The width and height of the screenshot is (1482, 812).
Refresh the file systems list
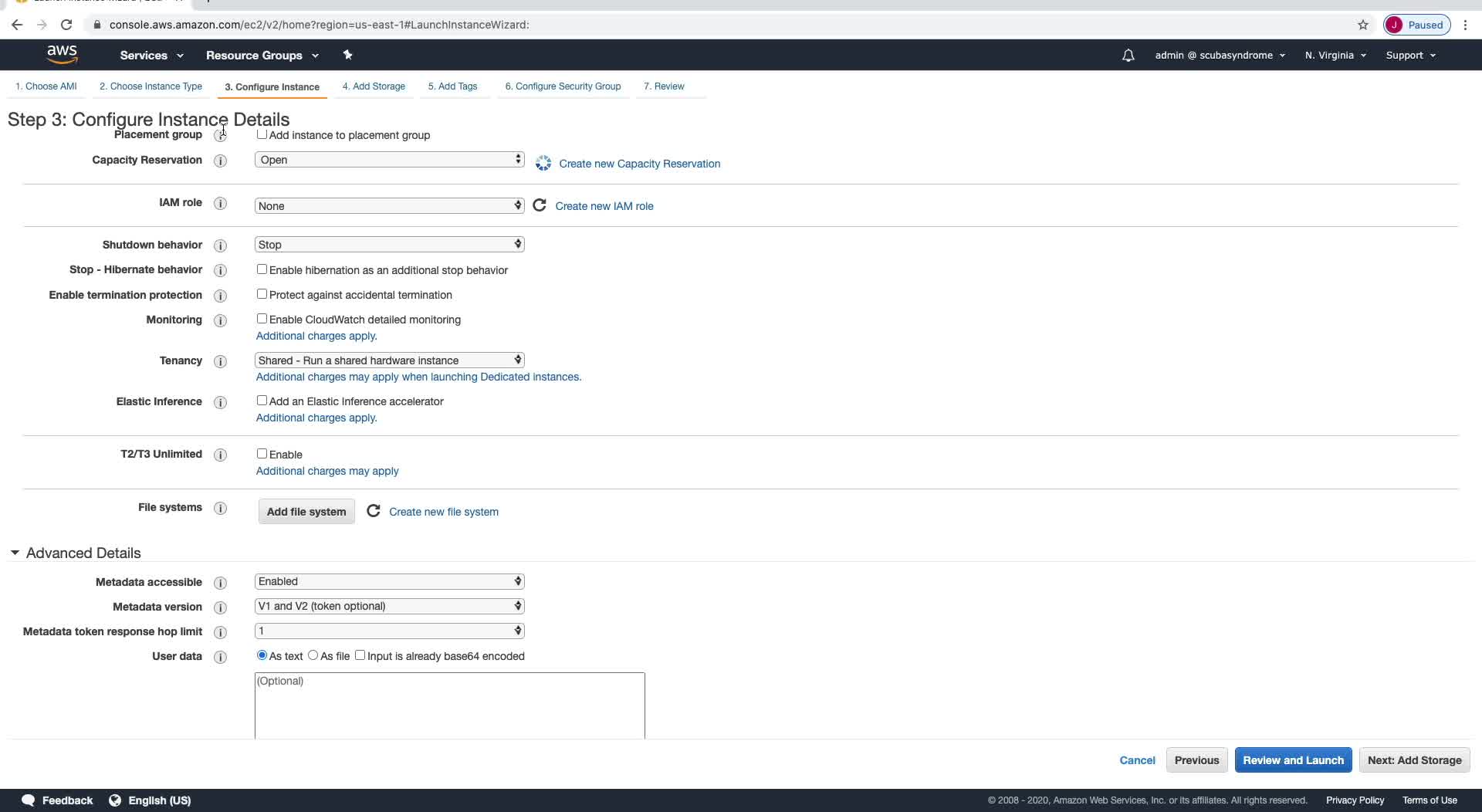tap(374, 511)
